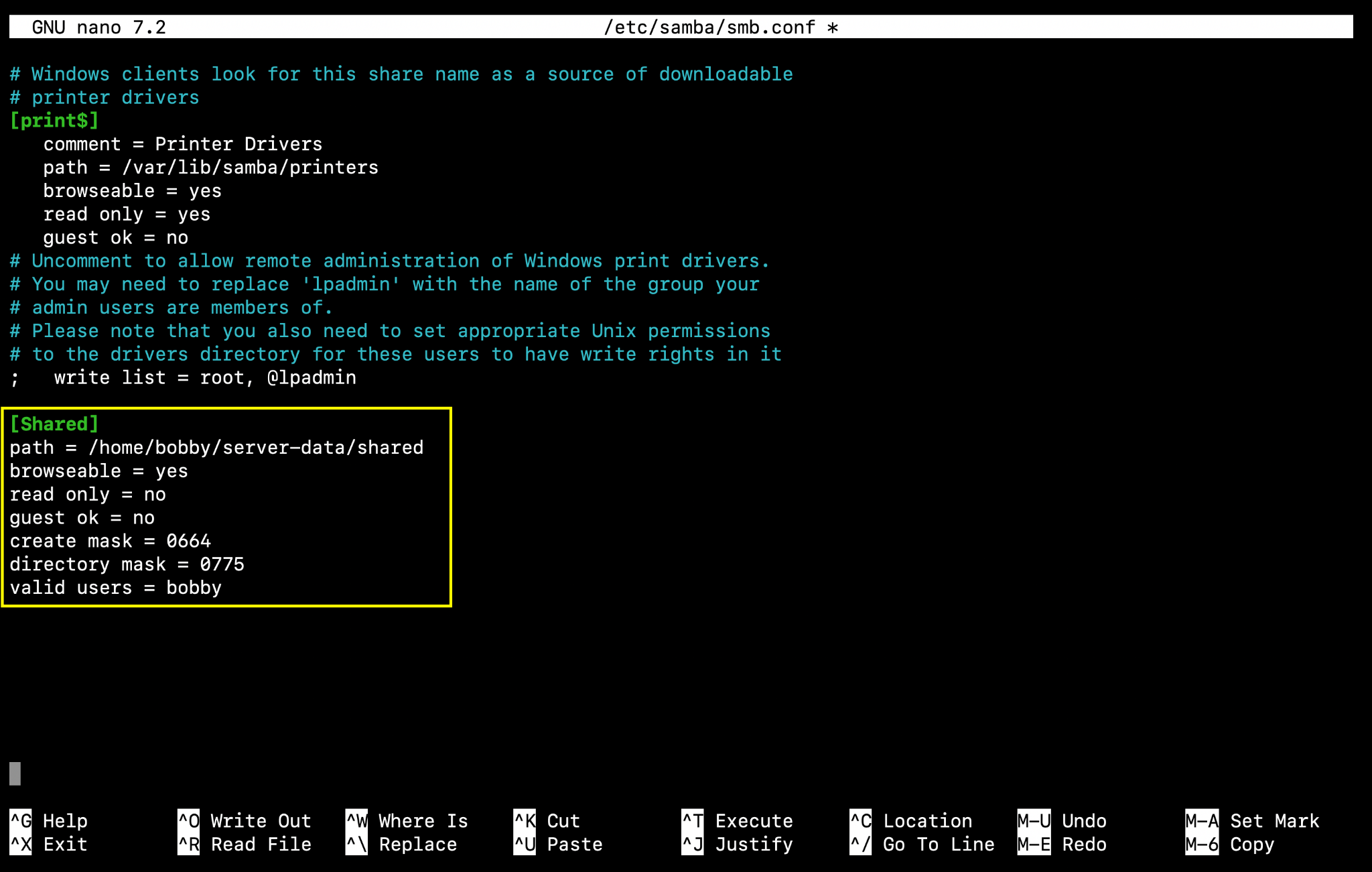Screen dimensions: 1372x872
Task: Click the ^U Paste shortcut
Action: coord(557,844)
